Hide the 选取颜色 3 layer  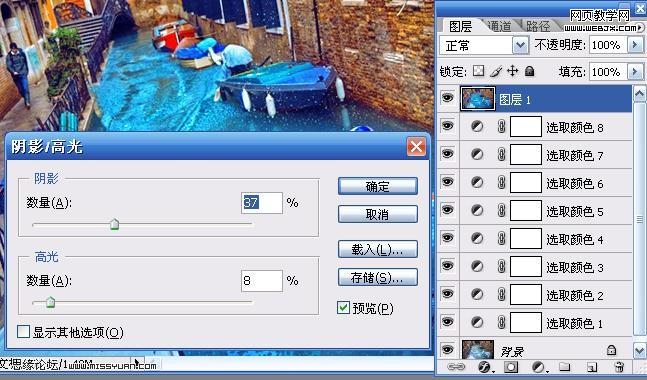click(x=448, y=266)
